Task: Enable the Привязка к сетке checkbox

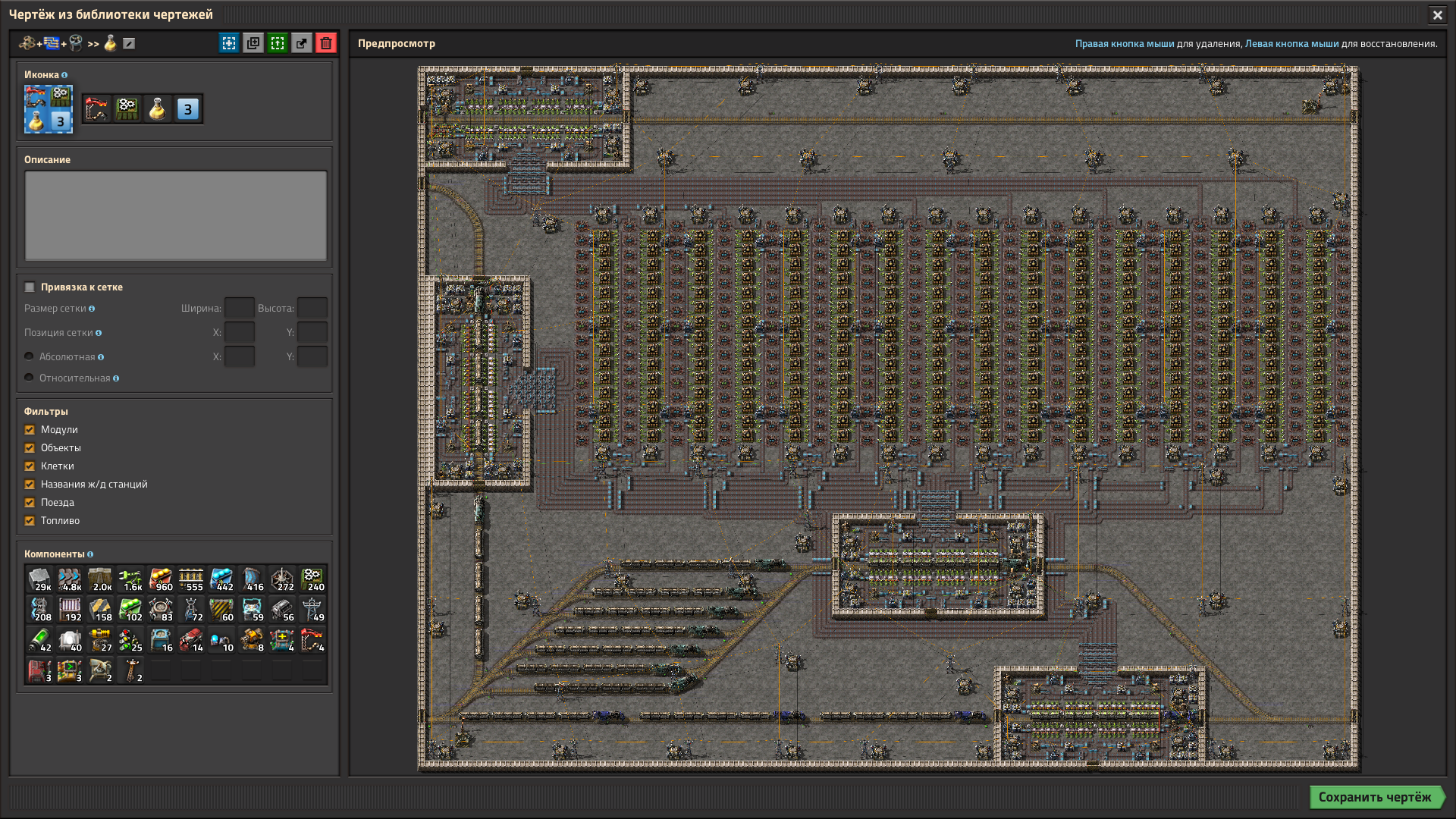Action: (30, 287)
